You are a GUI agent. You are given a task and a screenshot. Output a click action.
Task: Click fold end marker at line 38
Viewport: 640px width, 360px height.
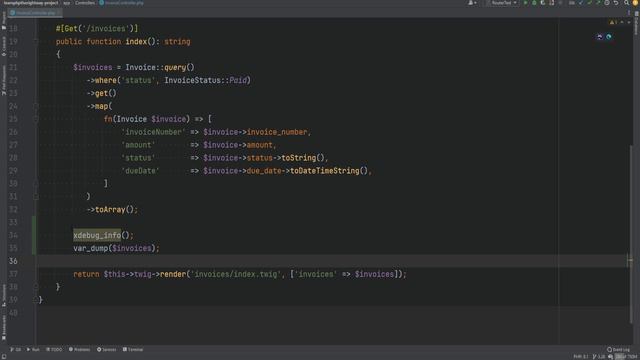[x=36, y=287]
